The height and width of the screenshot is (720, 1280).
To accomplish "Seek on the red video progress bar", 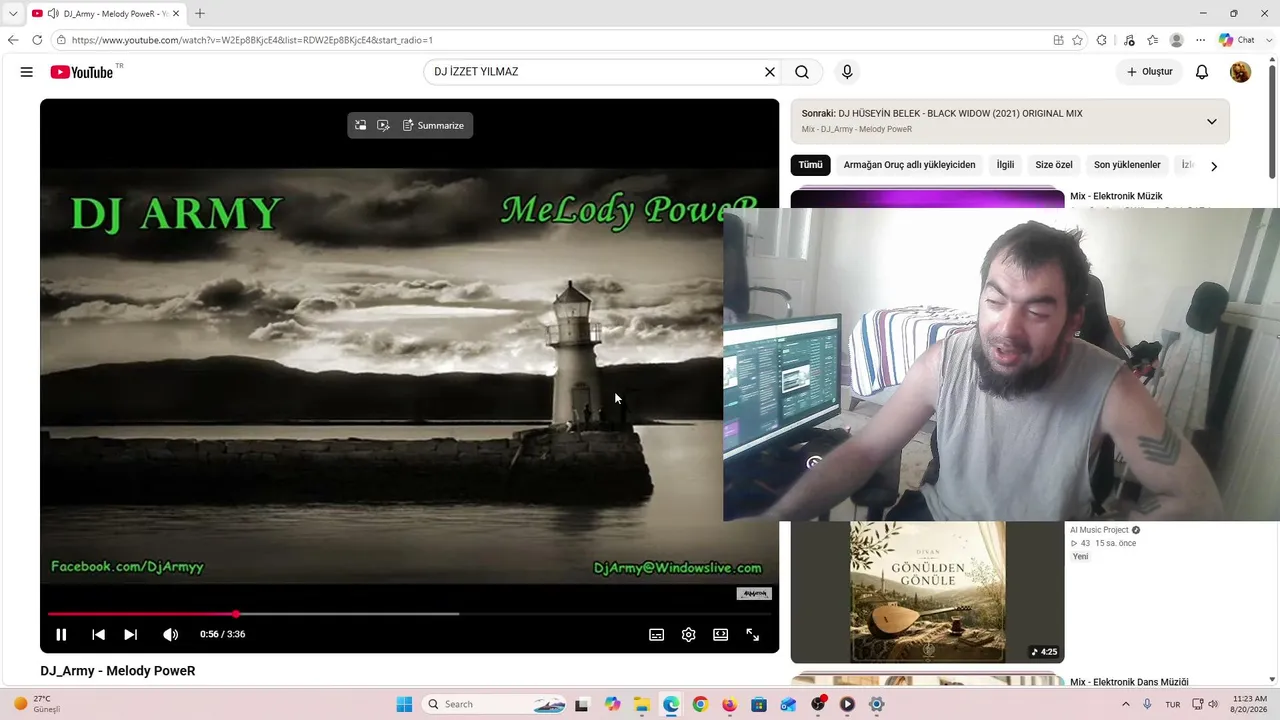I will click(409, 614).
